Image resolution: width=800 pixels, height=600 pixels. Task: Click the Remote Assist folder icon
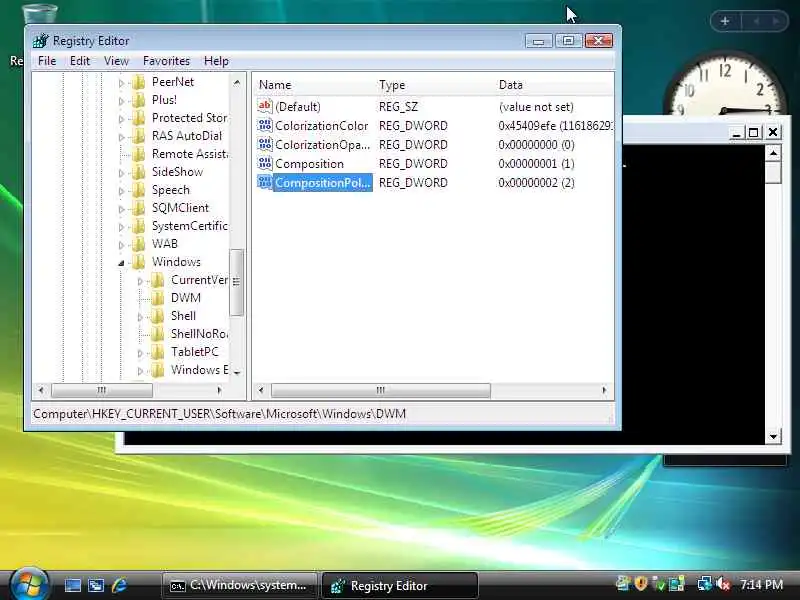click(x=138, y=154)
